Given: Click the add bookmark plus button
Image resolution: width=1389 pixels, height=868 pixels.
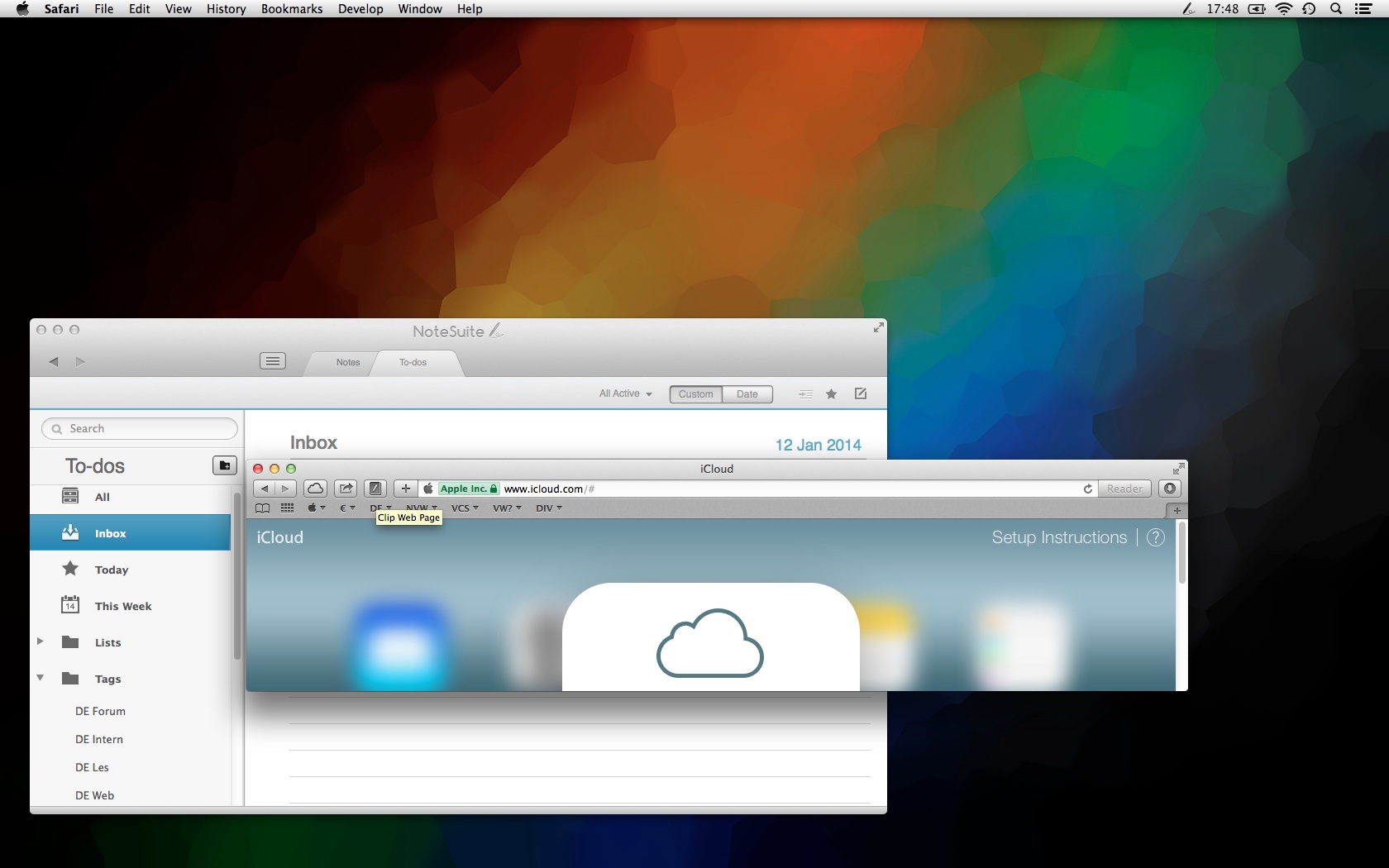Looking at the screenshot, I should click(405, 489).
